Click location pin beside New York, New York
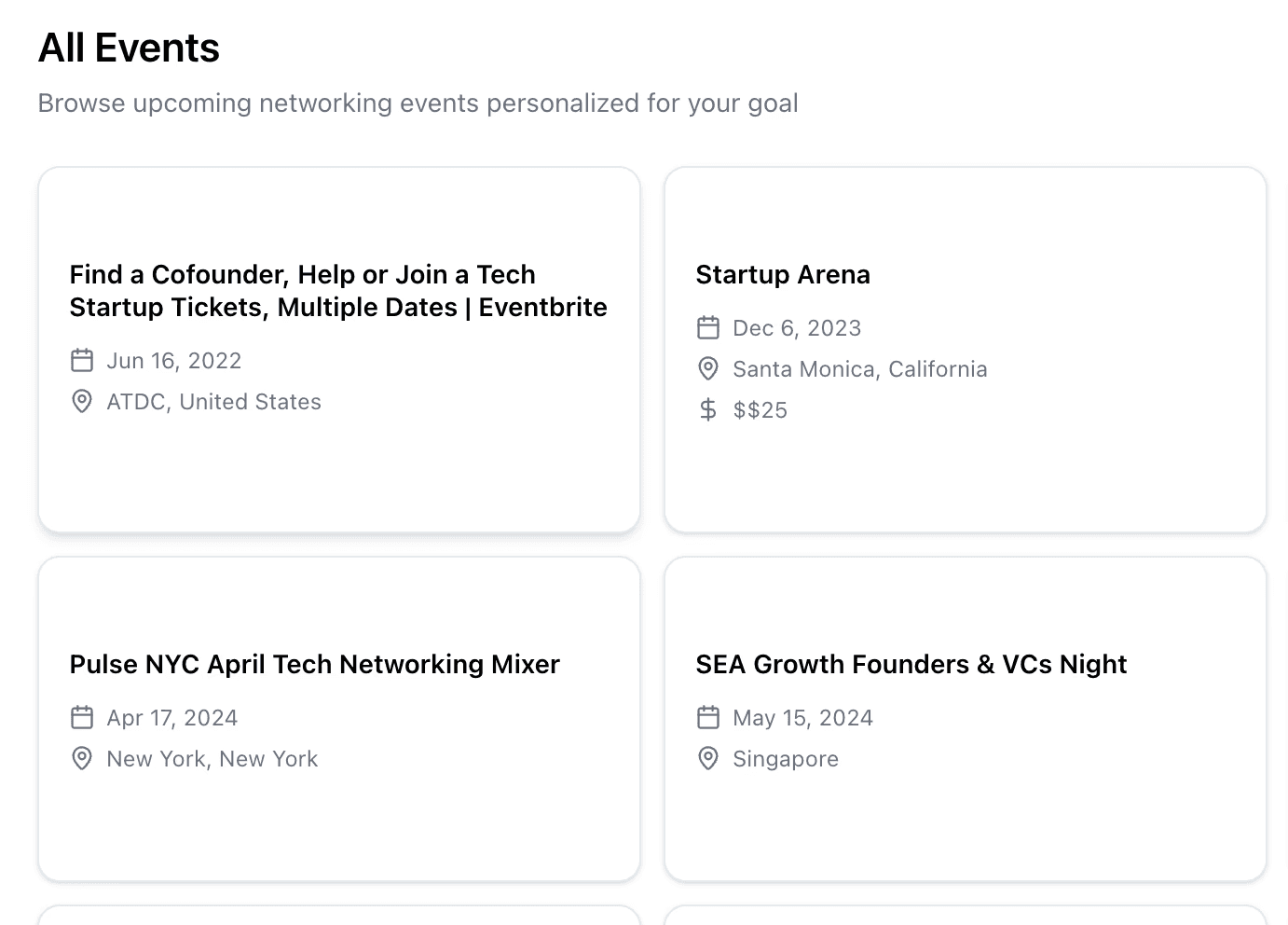The width and height of the screenshot is (1288, 925). (82, 758)
